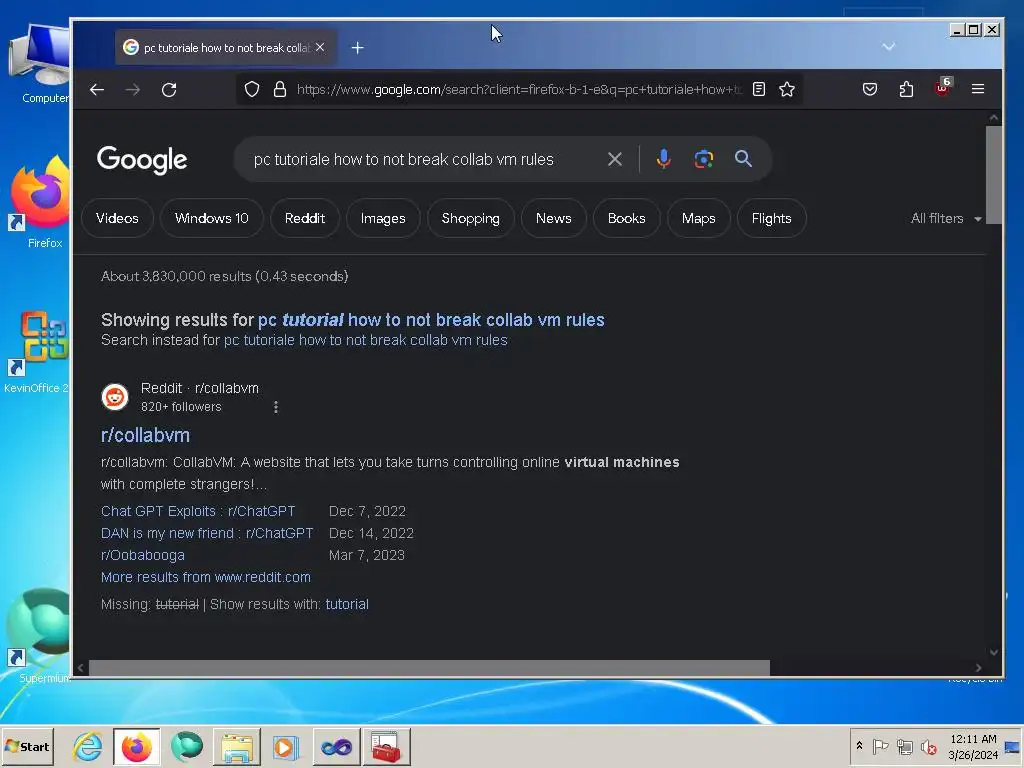The image size is (1024, 768).
Task: Bookmark this page with the star
Action: [787, 89]
